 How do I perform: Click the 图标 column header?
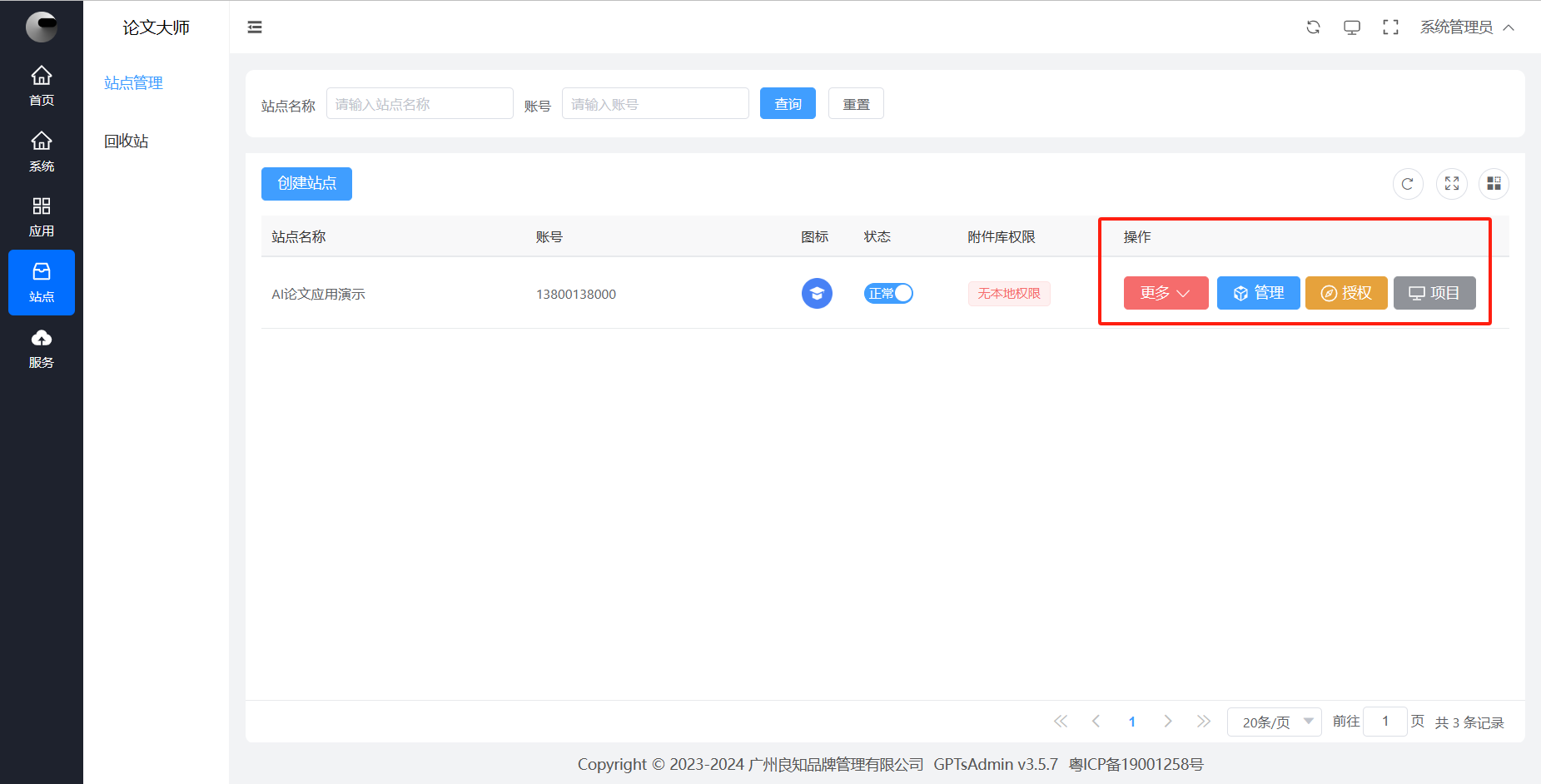(x=815, y=236)
